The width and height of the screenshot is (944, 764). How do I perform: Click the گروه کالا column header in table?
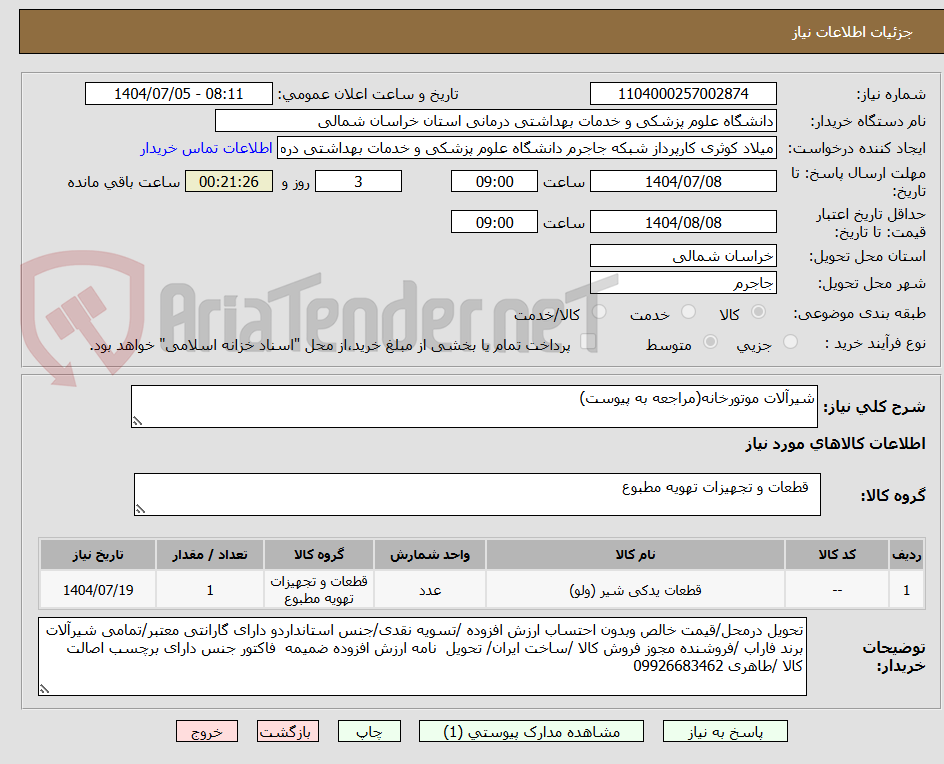click(318, 554)
